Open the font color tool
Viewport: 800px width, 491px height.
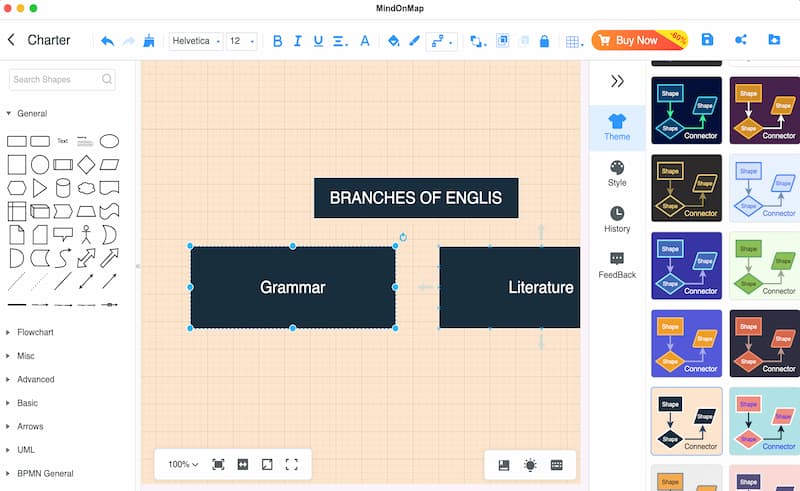pyautogui.click(x=365, y=41)
